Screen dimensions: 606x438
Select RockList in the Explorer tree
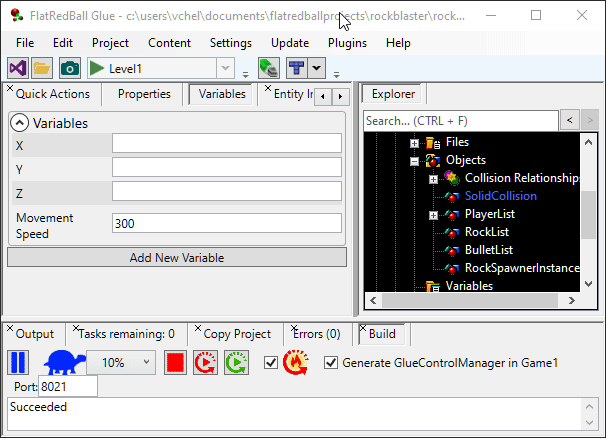pyautogui.click(x=488, y=232)
